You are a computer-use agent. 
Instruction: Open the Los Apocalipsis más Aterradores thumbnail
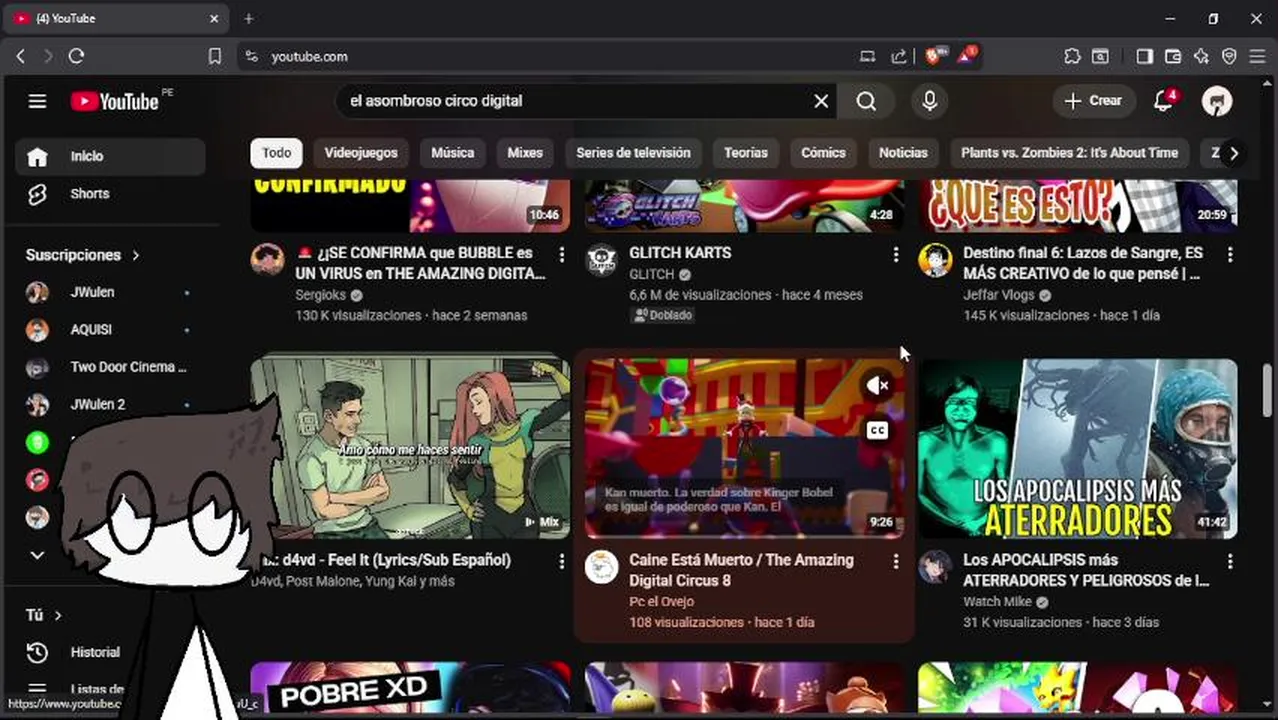(x=1078, y=449)
